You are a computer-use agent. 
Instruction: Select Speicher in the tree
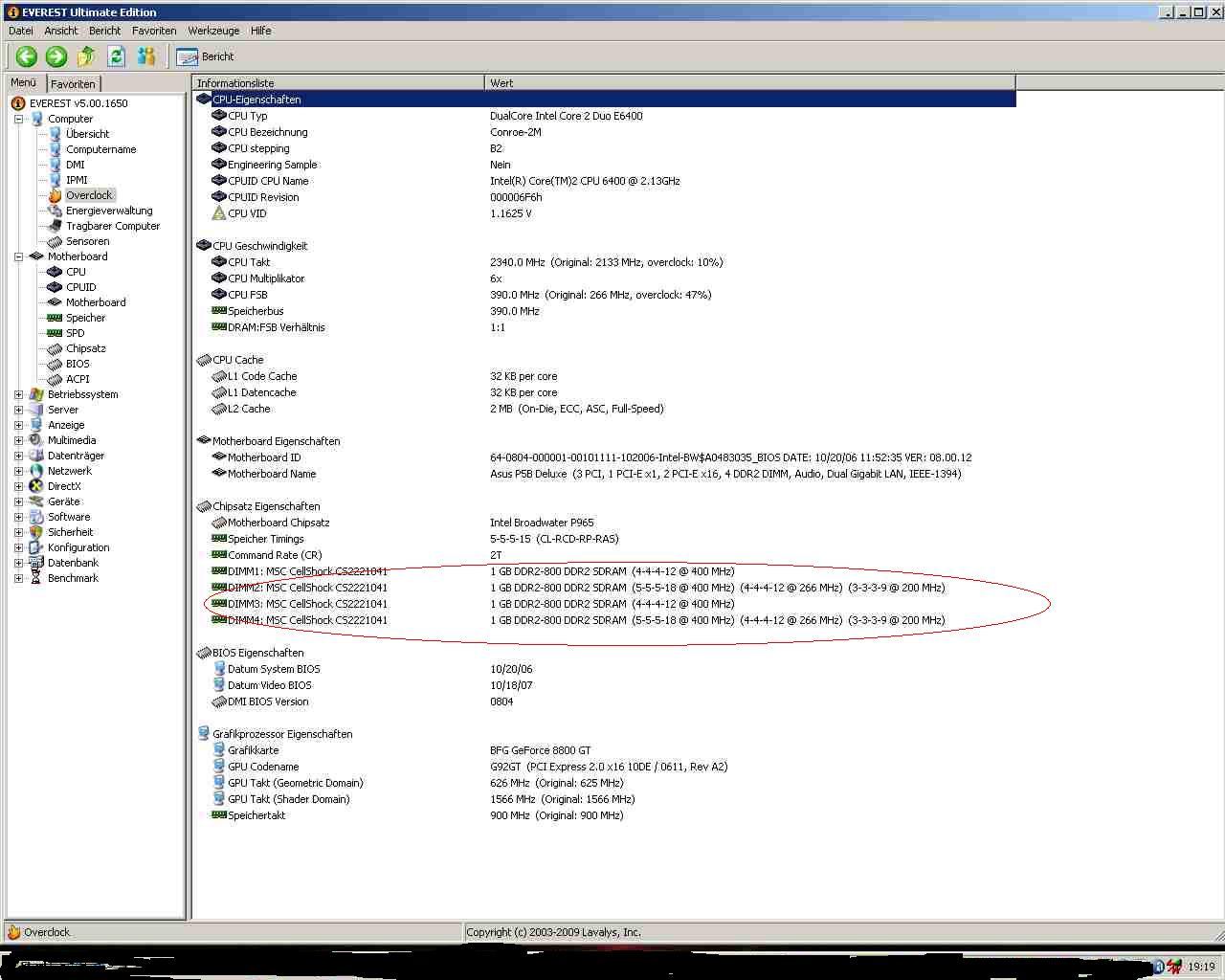85,318
